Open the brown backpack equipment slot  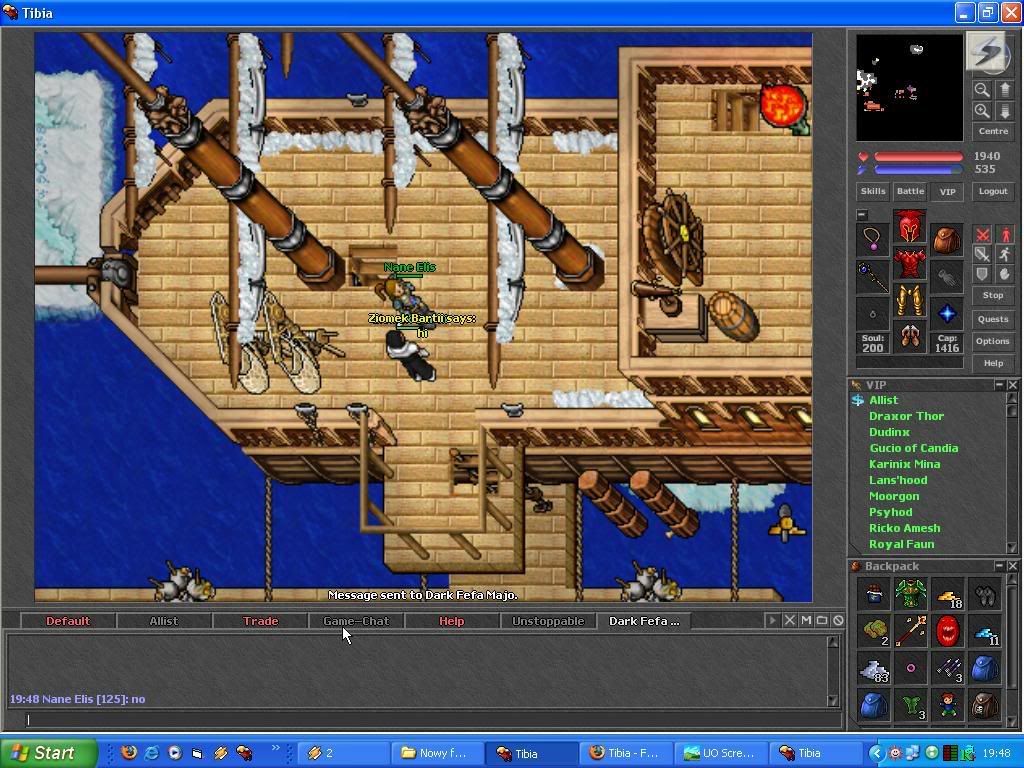coord(947,240)
